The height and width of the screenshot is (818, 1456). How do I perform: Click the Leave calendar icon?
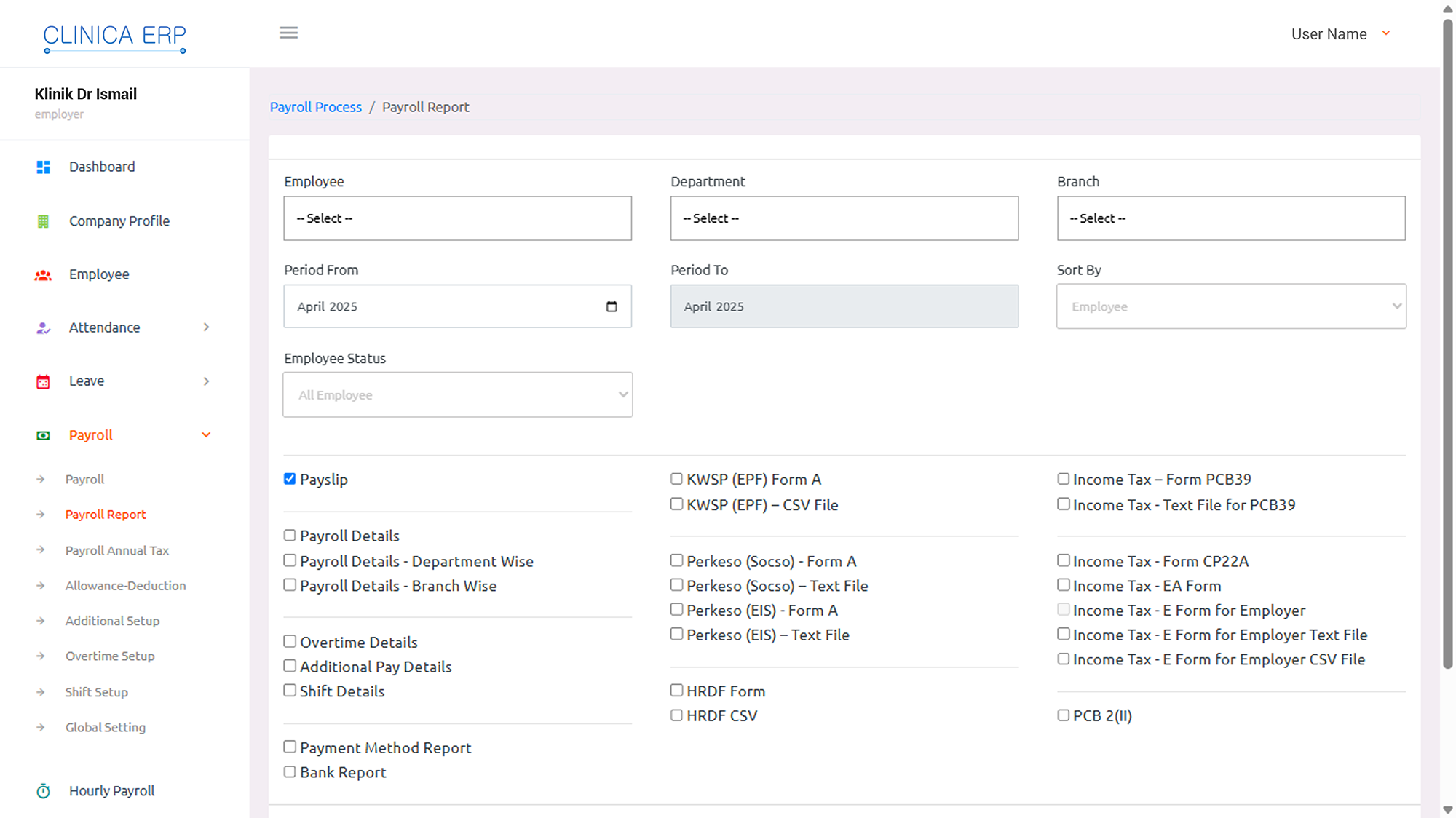pos(44,381)
